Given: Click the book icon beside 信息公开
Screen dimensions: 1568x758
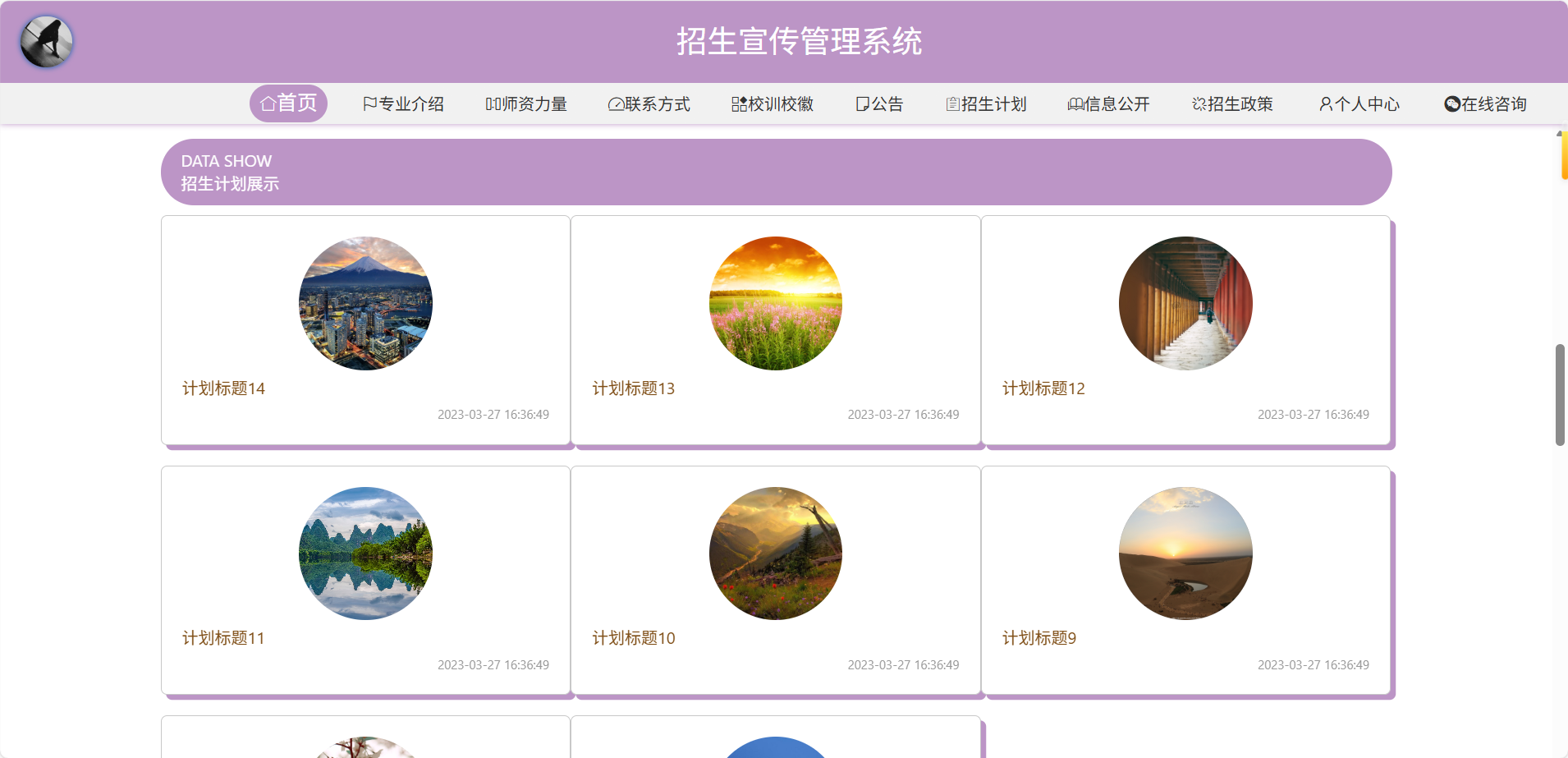Looking at the screenshot, I should pos(1075,104).
